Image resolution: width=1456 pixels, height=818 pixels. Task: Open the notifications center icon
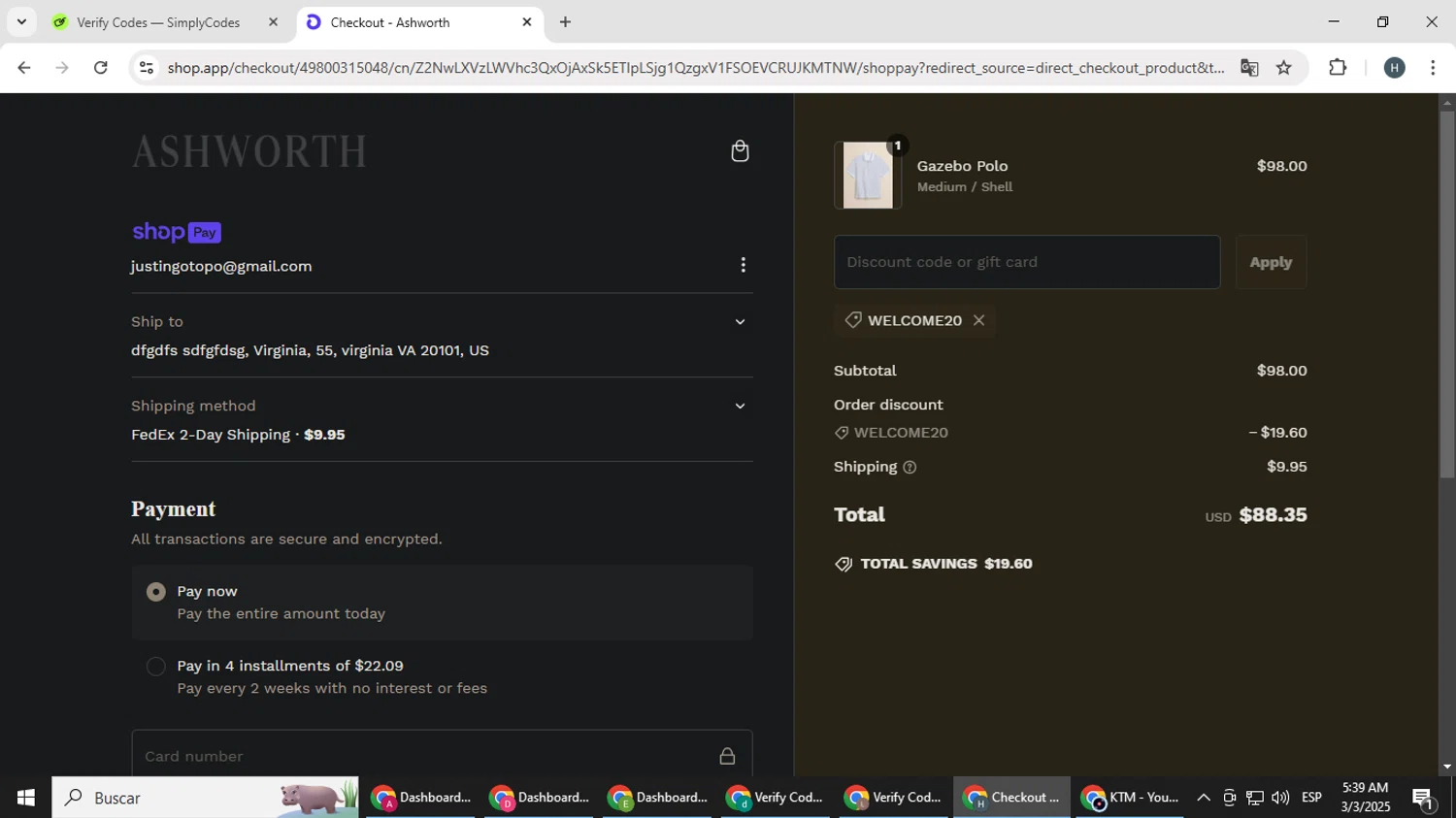pos(1424,800)
